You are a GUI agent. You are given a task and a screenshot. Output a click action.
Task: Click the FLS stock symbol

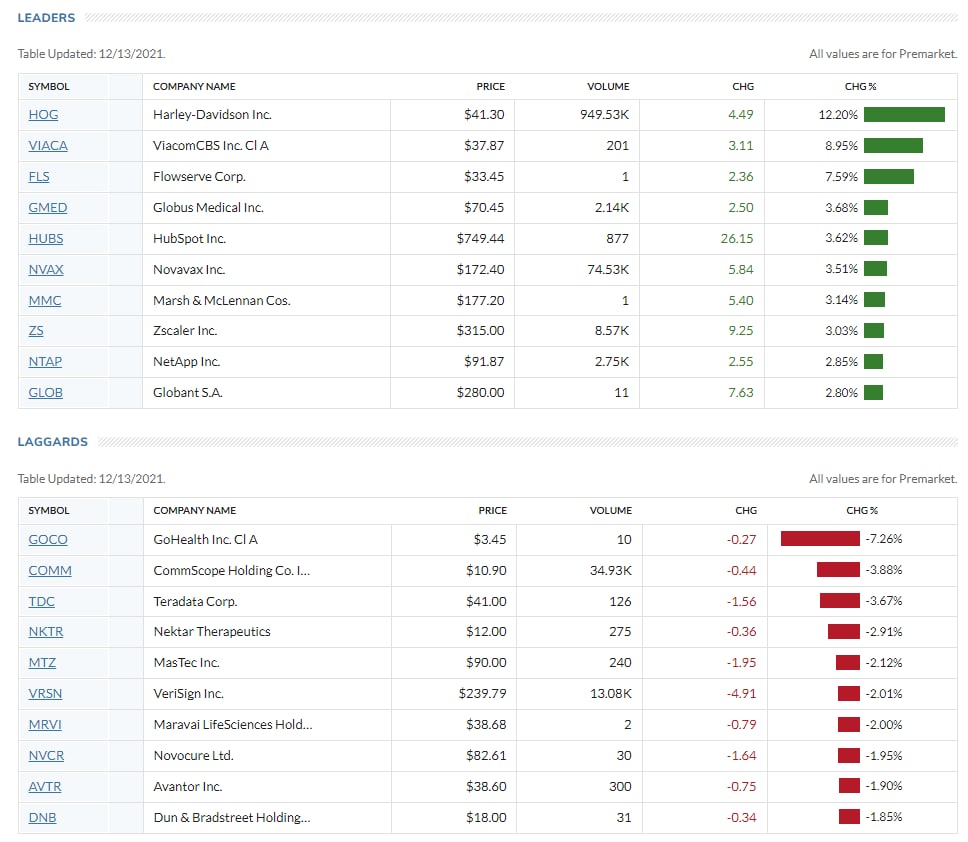click(x=39, y=177)
